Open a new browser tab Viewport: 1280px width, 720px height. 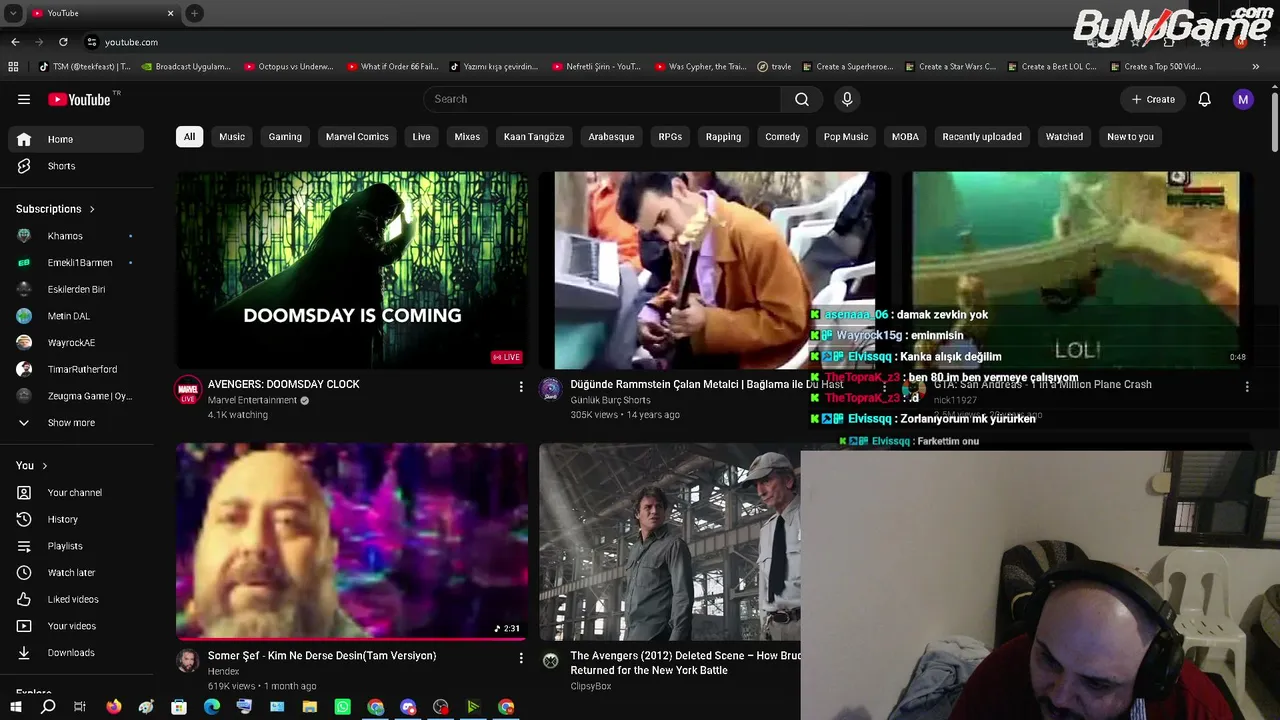(x=194, y=13)
